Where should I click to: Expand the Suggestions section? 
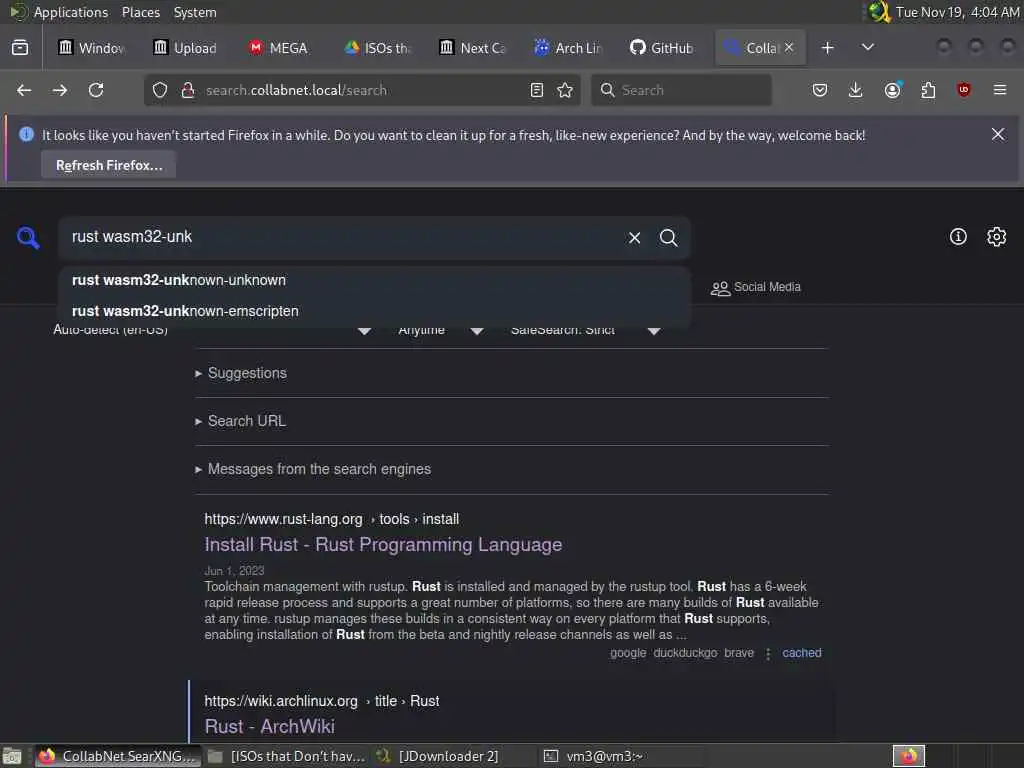coord(241,373)
